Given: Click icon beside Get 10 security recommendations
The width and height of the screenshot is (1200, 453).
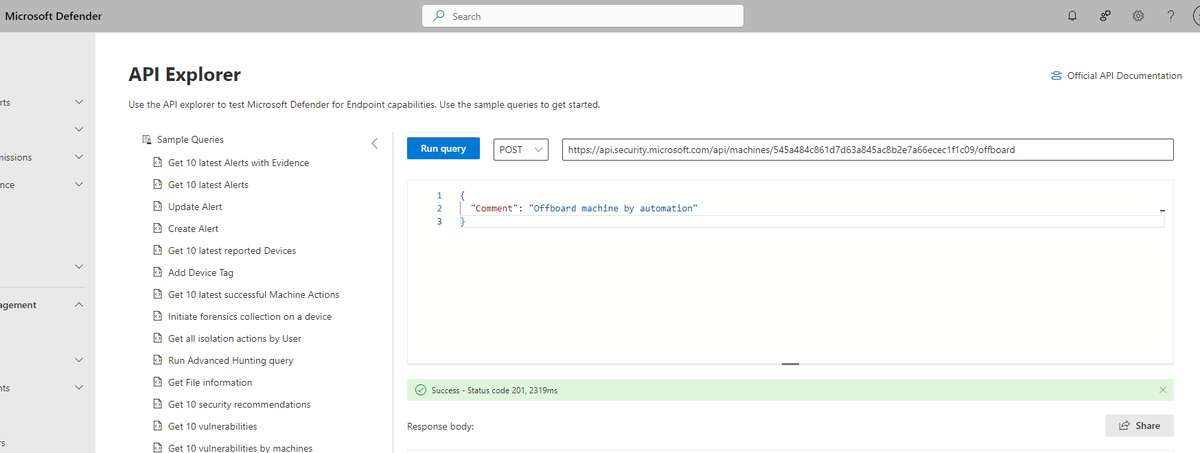Looking at the screenshot, I should 157,405.
